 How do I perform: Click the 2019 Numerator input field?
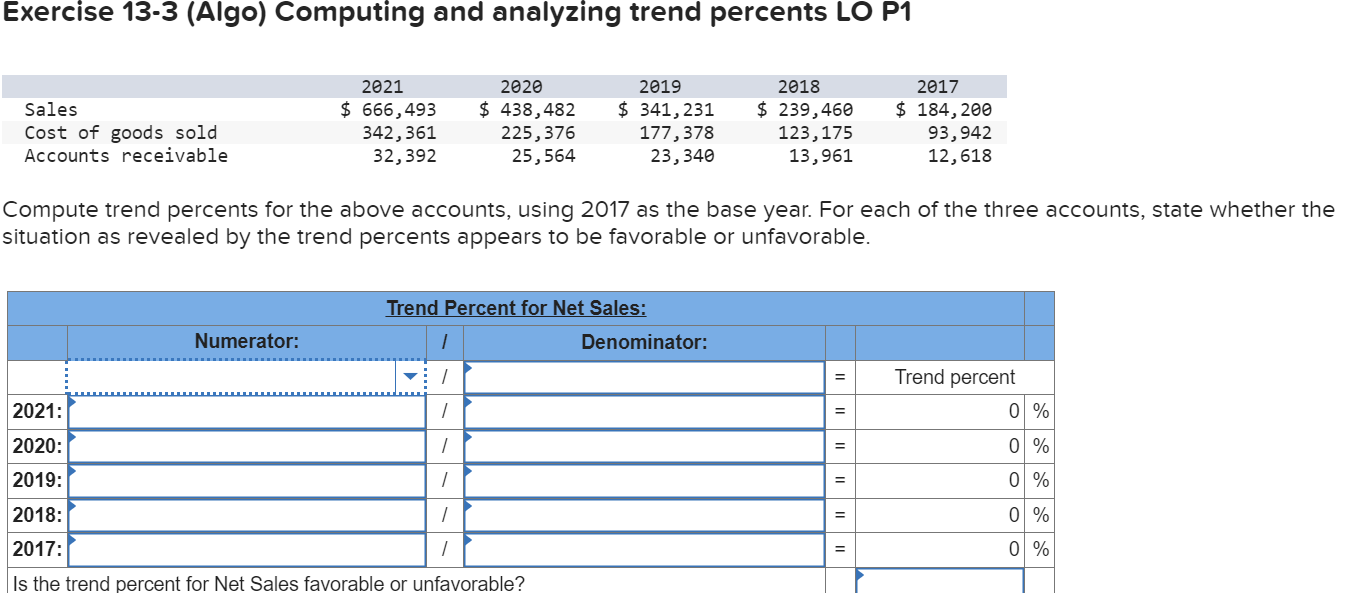[x=245, y=480]
